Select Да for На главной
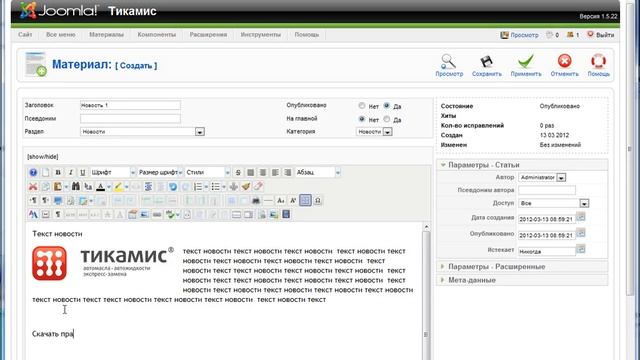640x360 pixels. point(387,119)
